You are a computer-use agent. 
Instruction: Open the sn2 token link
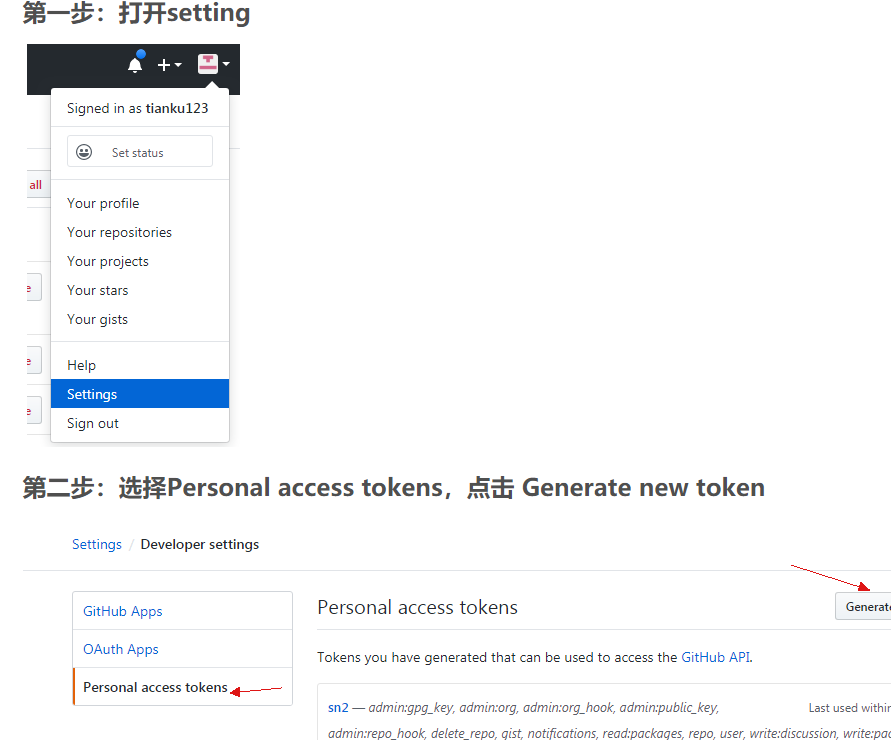(338, 708)
